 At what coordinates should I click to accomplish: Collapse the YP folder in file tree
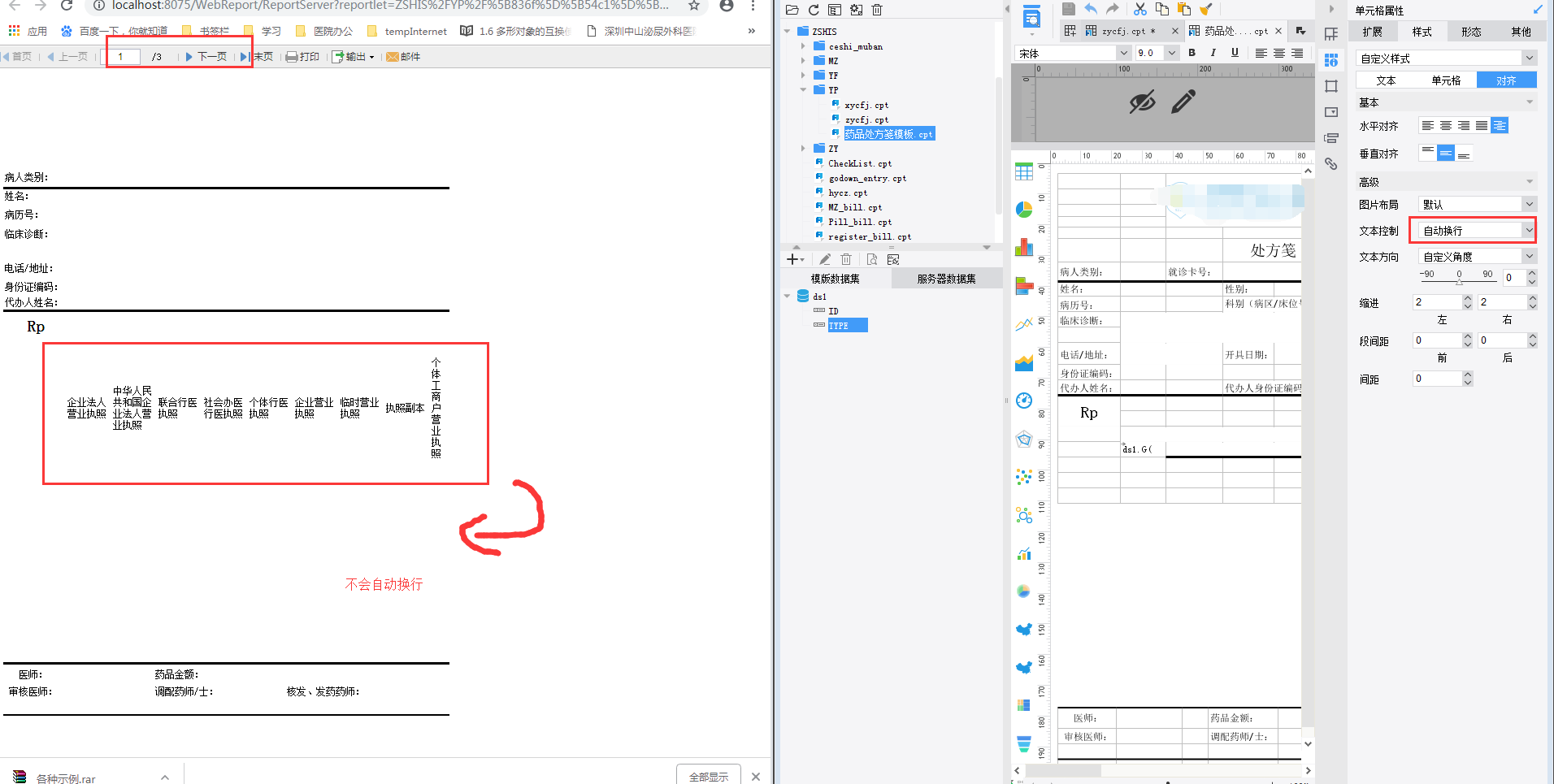803,90
